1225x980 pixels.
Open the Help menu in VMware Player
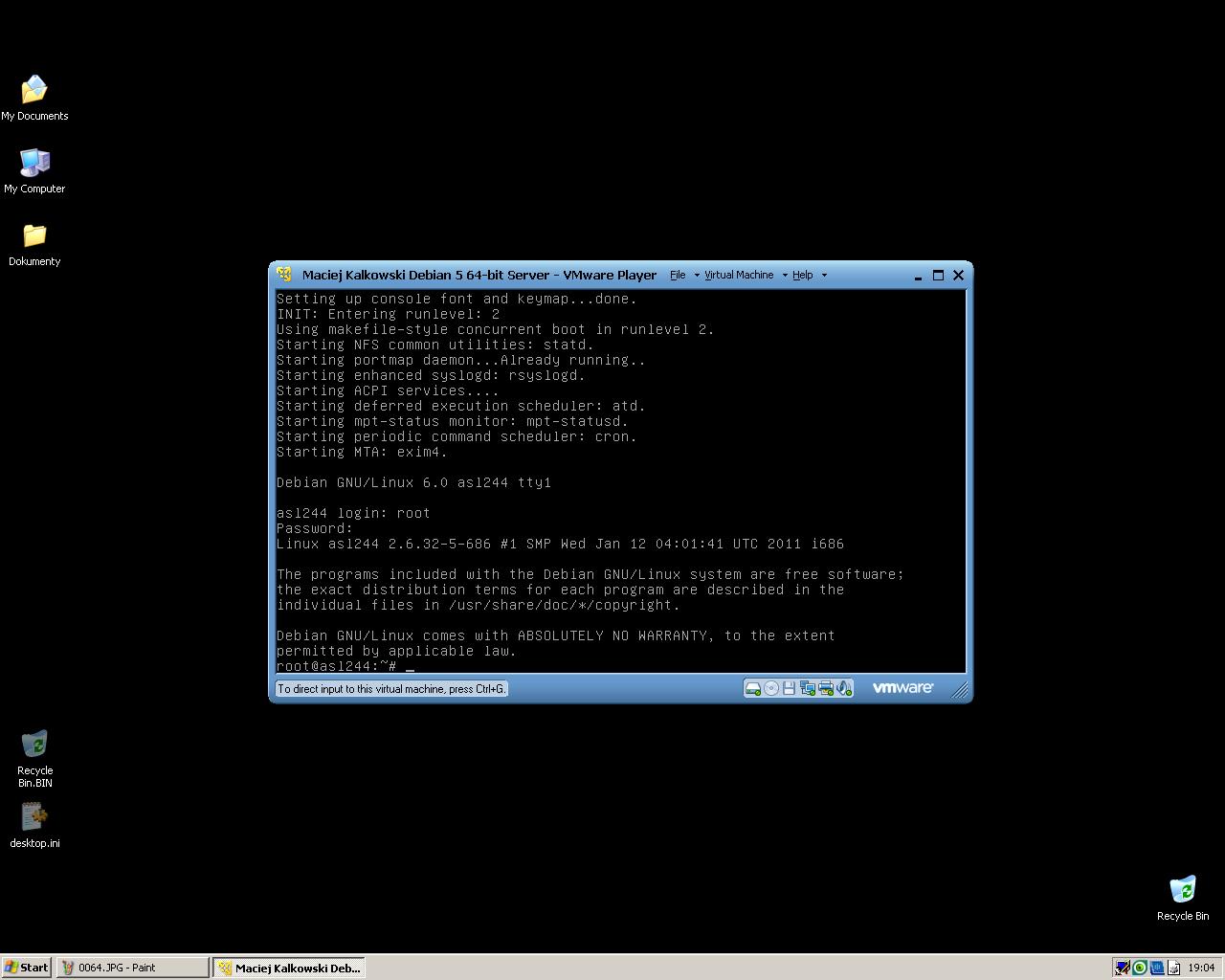pos(803,275)
